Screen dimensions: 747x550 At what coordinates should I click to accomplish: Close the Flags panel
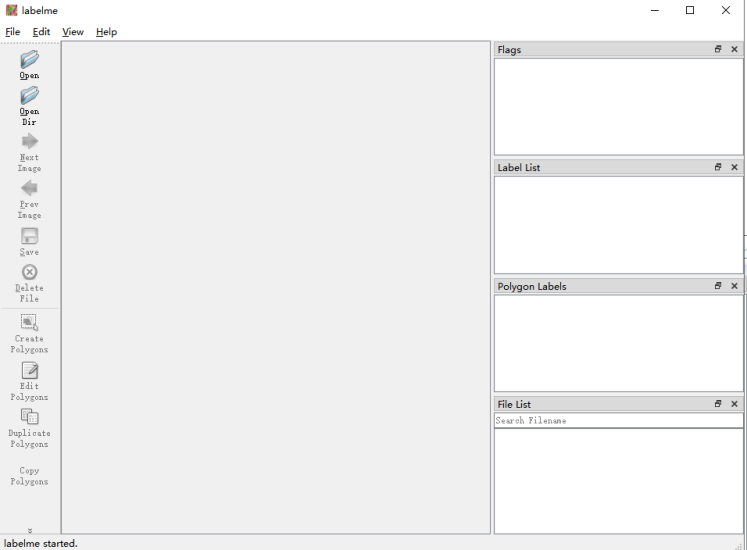tap(734, 49)
